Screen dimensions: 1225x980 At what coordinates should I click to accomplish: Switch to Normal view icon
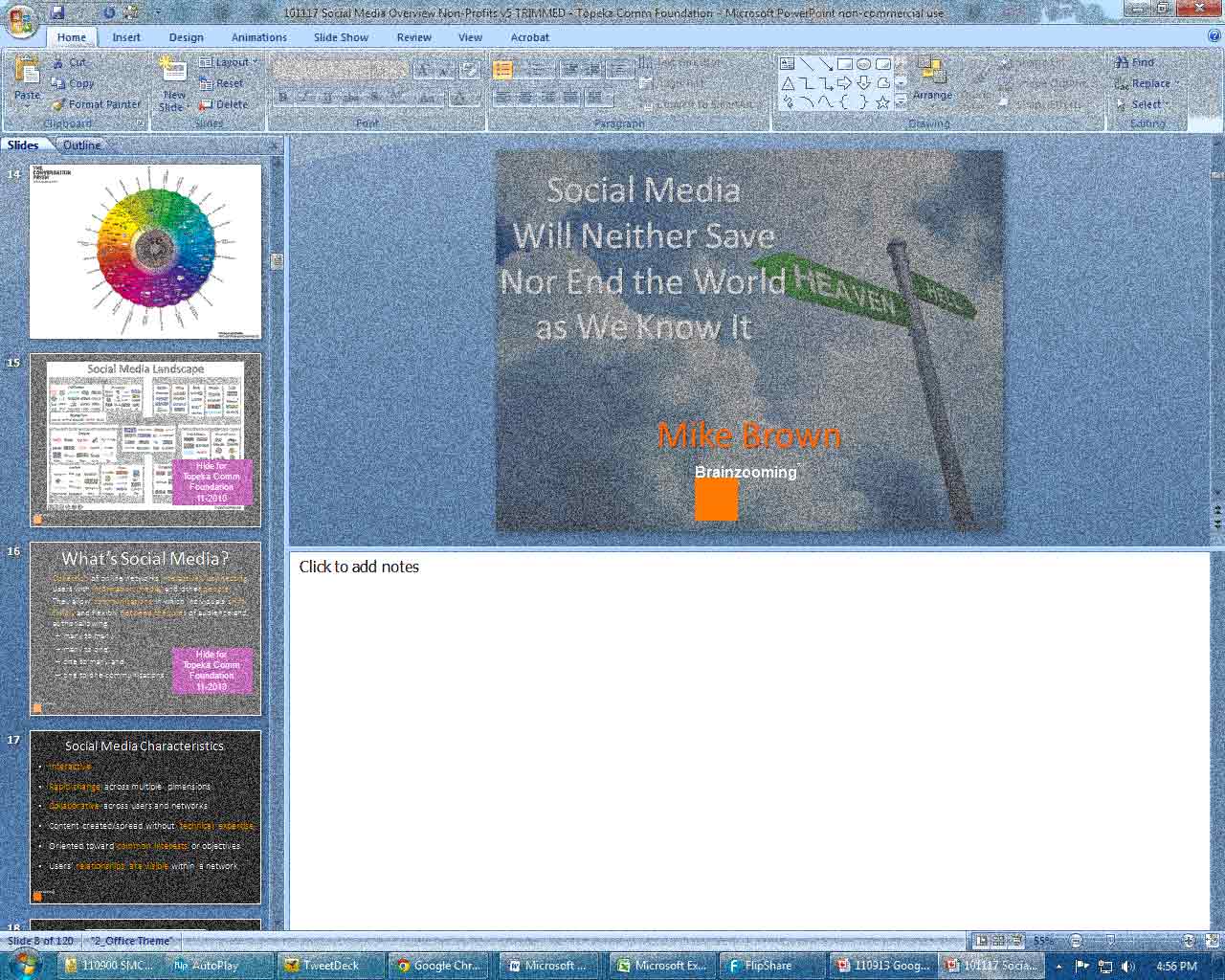tap(981, 941)
